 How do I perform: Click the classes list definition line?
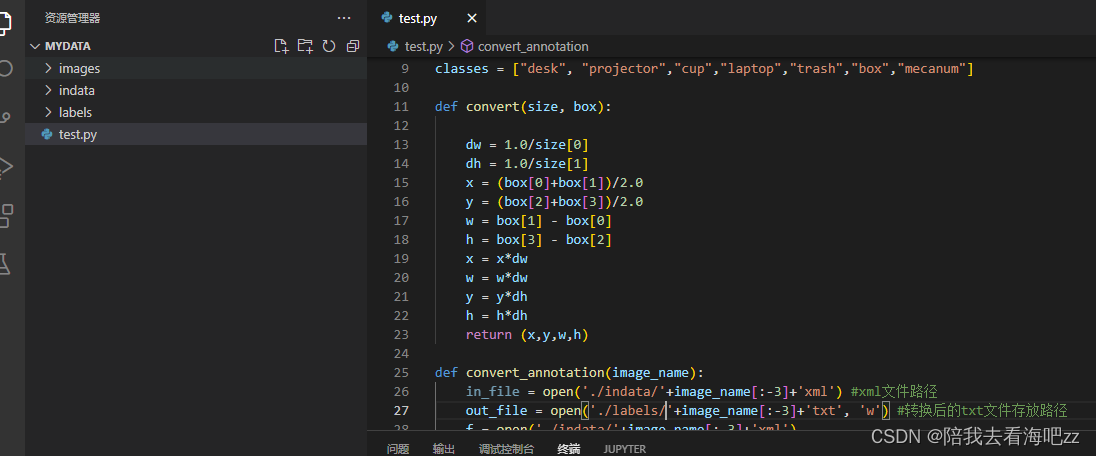pyautogui.click(x=705, y=69)
